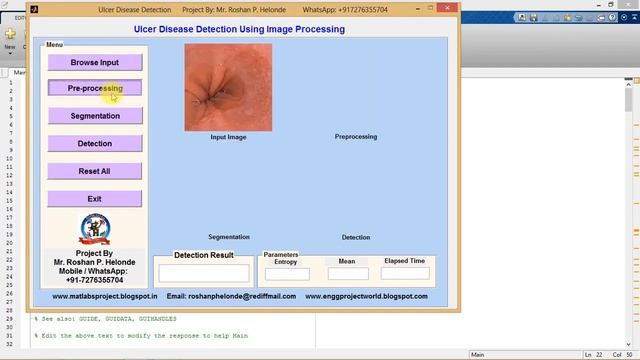This screenshot has width=640, height=360.
Task: Run the Pre-processing step
Action: 95,88
